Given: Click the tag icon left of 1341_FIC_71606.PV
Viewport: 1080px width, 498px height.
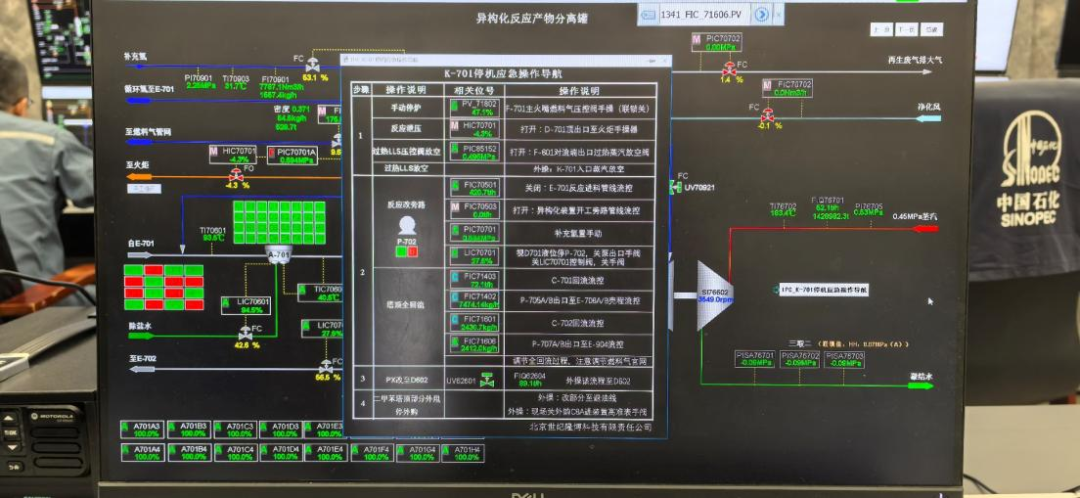Looking at the screenshot, I should 648,14.
